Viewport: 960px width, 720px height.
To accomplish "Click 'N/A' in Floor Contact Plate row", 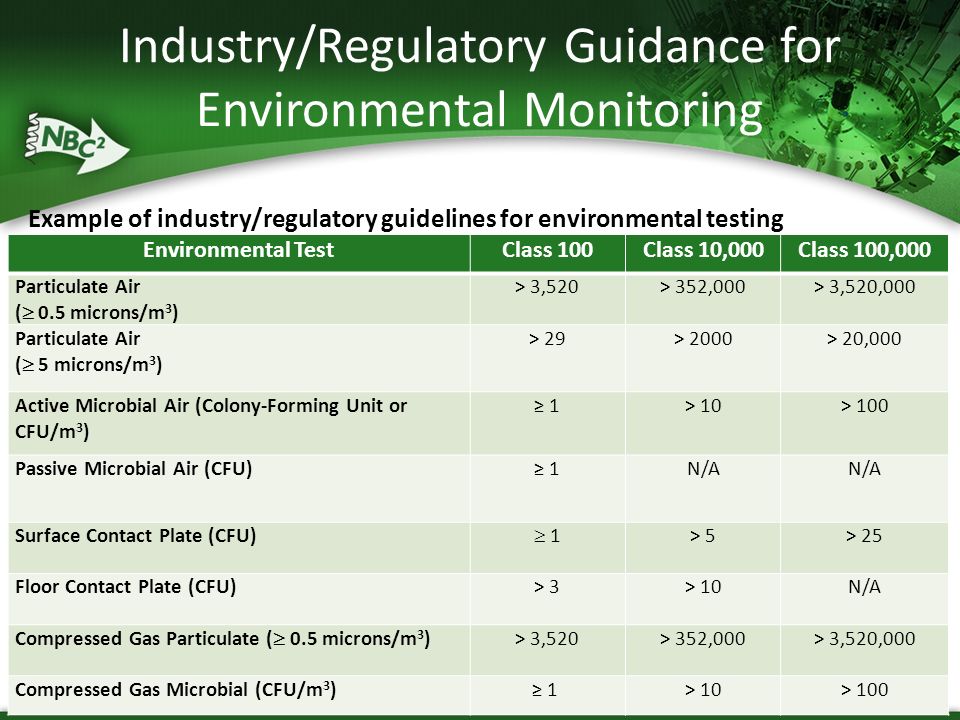I will [x=864, y=587].
